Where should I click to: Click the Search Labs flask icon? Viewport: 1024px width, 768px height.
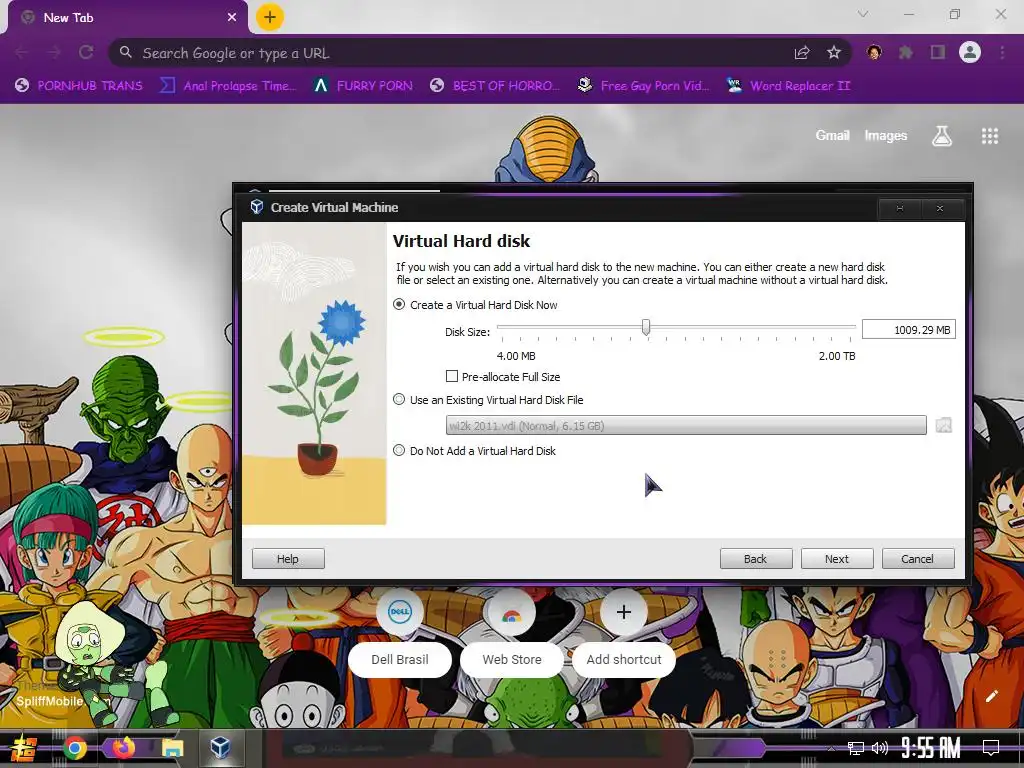click(942, 136)
